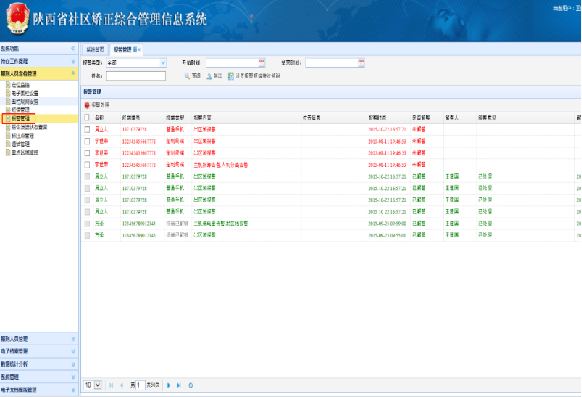Click the name input field
Image resolution: width=582 pixels, height=397 pixels.
tap(136, 76)
